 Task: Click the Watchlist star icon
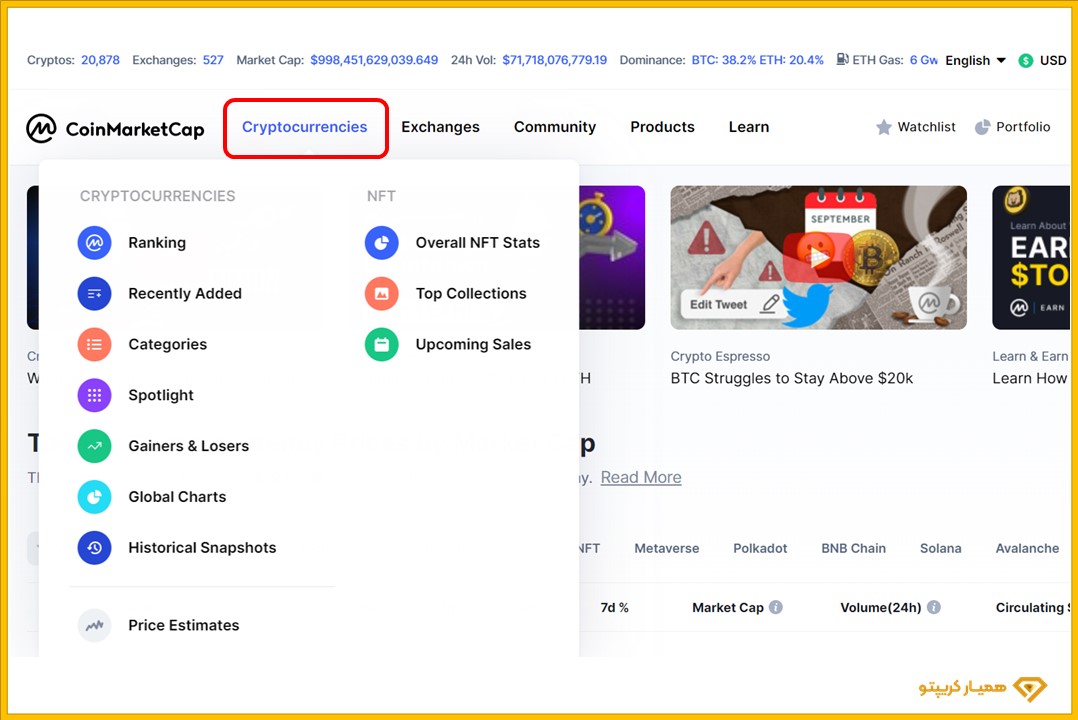tap(883, 127)
